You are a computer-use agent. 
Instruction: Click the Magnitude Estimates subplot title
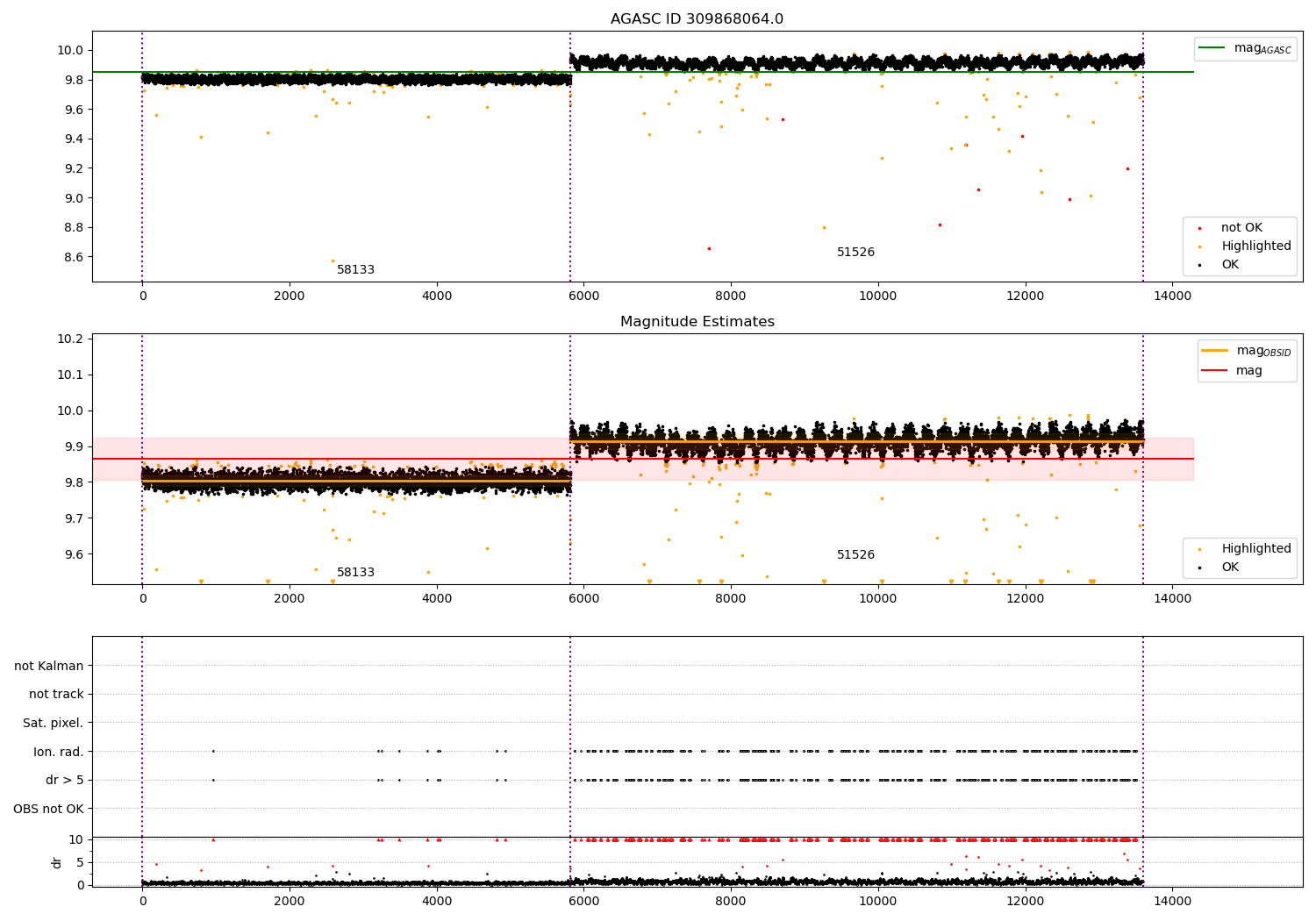(697, 322)
